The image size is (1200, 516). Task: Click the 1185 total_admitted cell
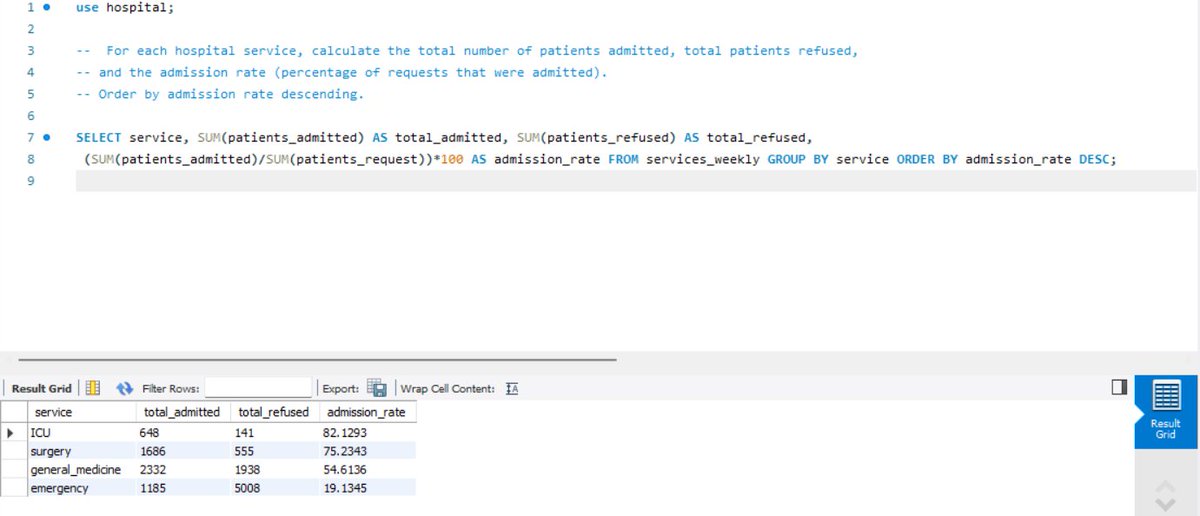[x=182, y=488]
